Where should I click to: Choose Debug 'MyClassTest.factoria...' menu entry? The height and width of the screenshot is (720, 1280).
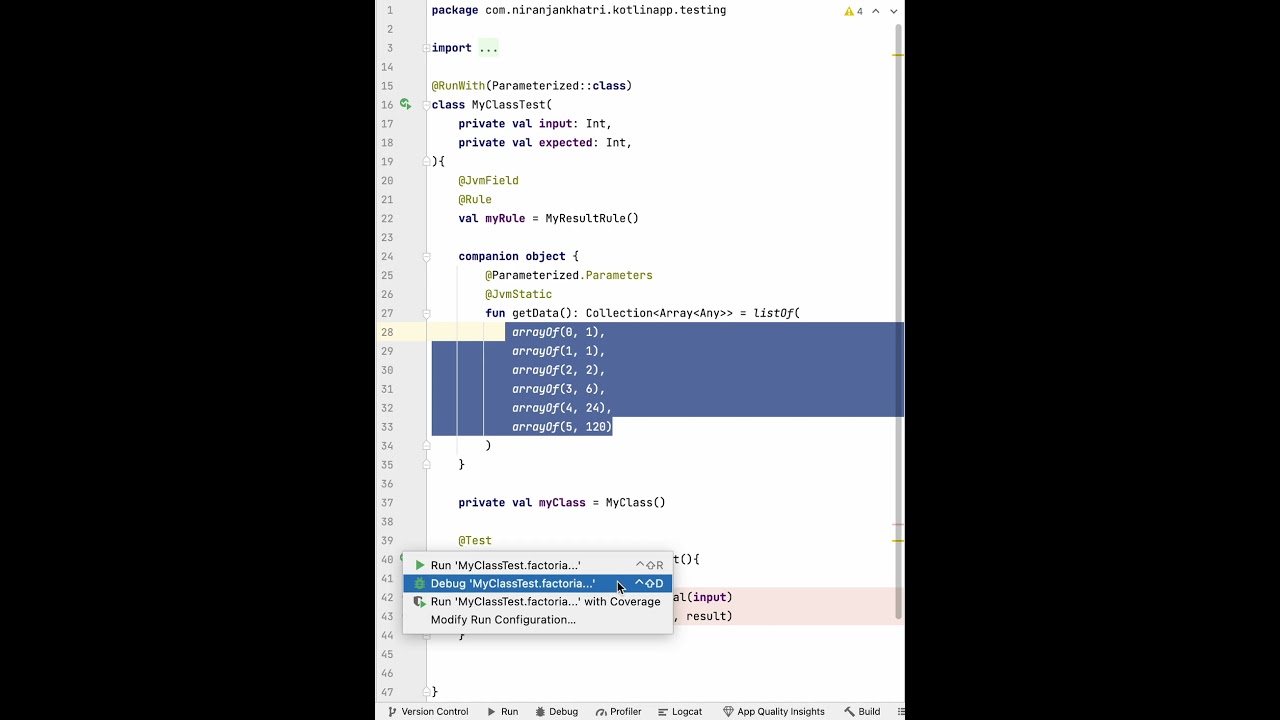(538, 584)
